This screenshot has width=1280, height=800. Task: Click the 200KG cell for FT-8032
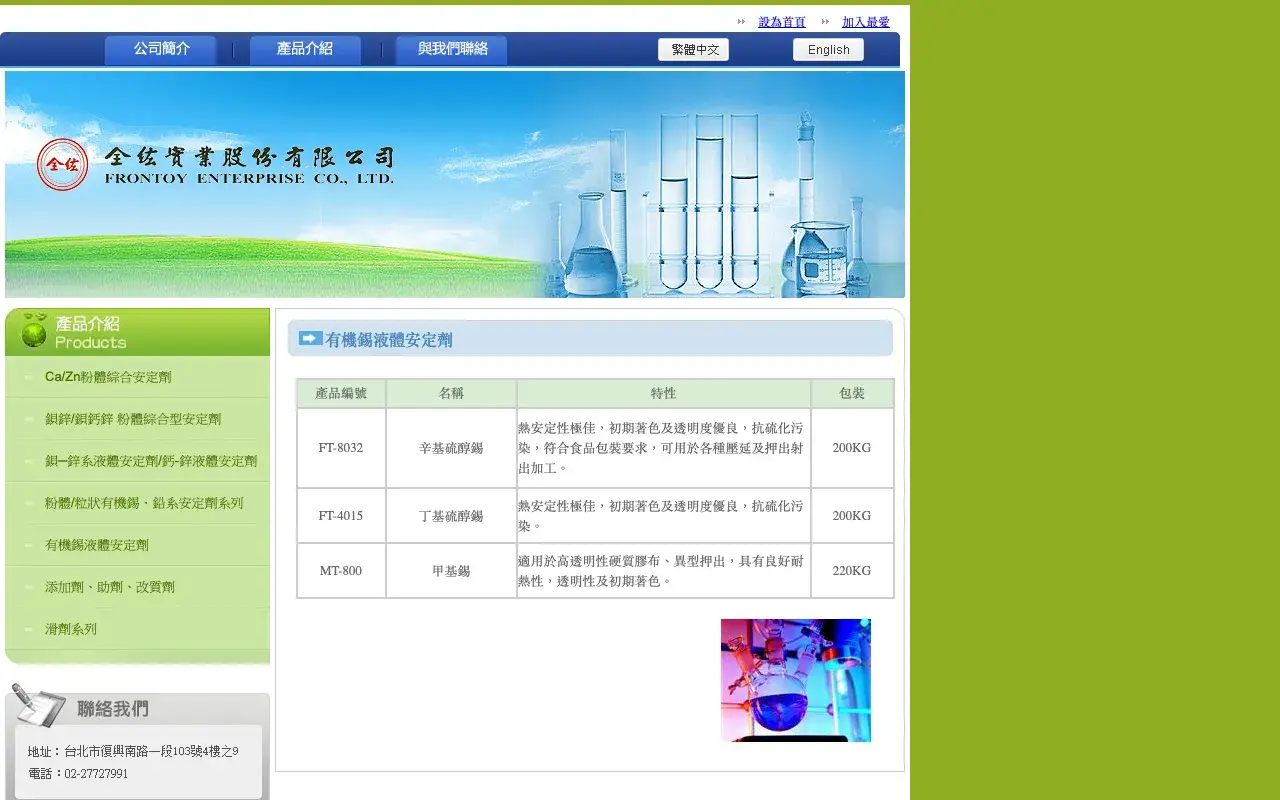[x=852, y=448]
